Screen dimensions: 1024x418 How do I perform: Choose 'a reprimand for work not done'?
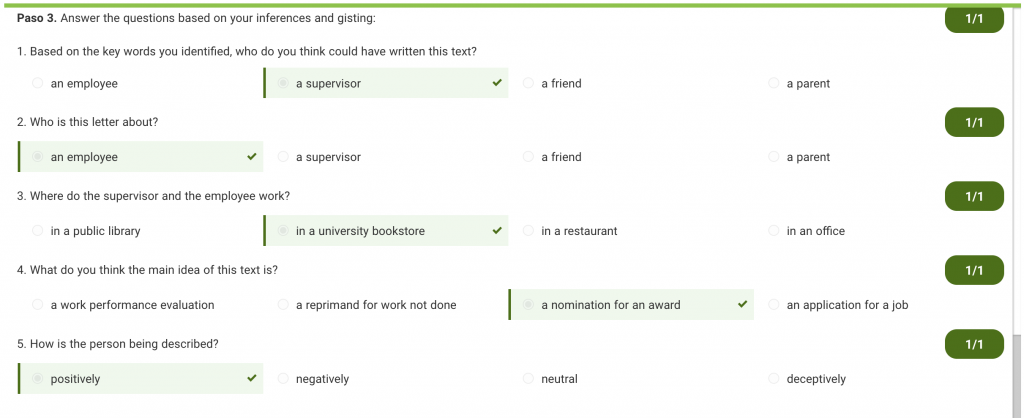click(284, 305)
